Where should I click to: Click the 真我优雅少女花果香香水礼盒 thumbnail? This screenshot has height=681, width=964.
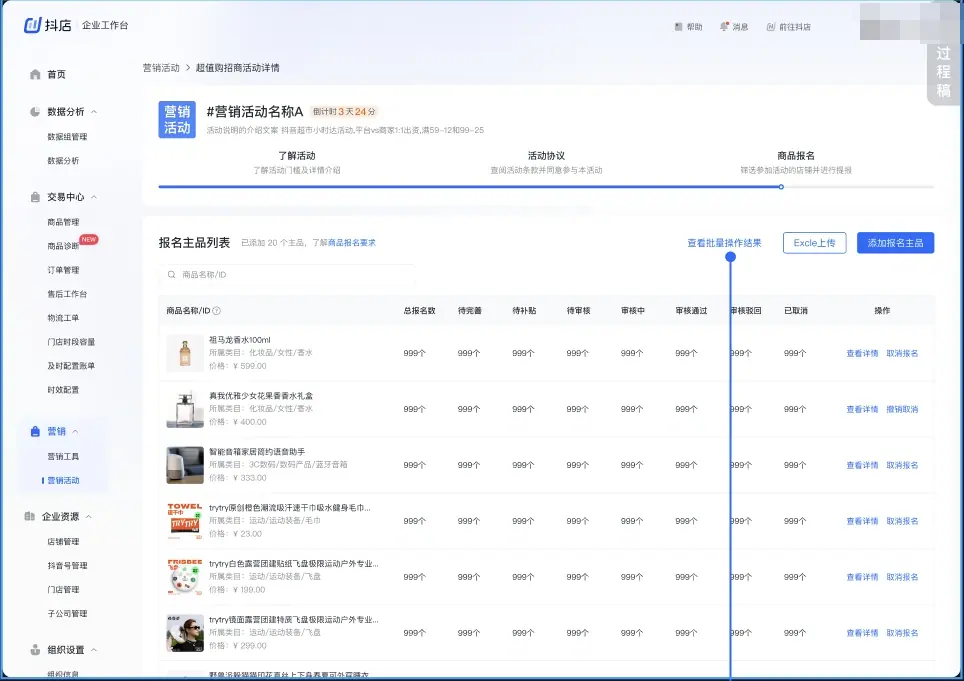tap(185, 409)
